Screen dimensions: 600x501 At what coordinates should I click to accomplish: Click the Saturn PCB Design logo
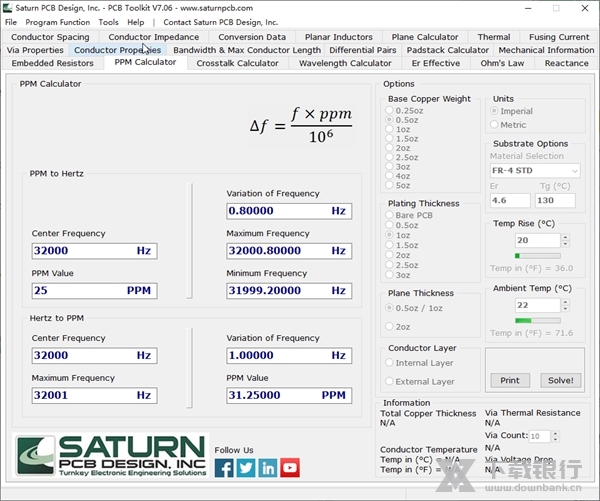[x=111, y=455]
